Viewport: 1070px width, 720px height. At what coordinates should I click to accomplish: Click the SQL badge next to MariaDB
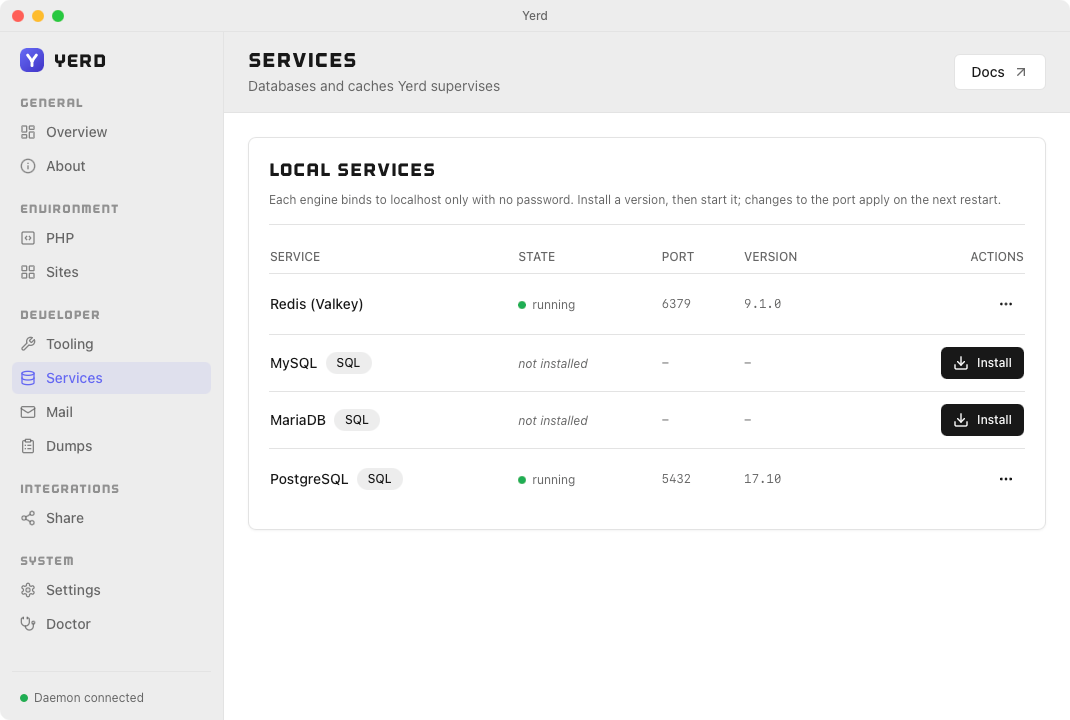pos(356,420)
